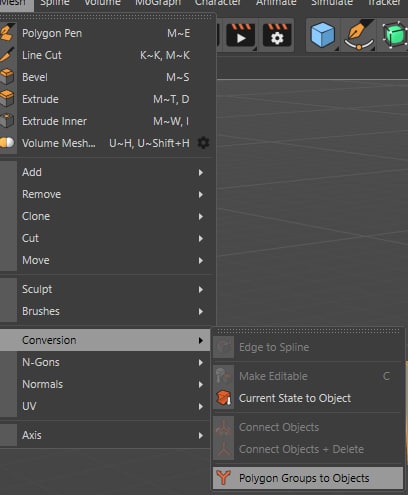Open the Character menu

click(218, 3)
